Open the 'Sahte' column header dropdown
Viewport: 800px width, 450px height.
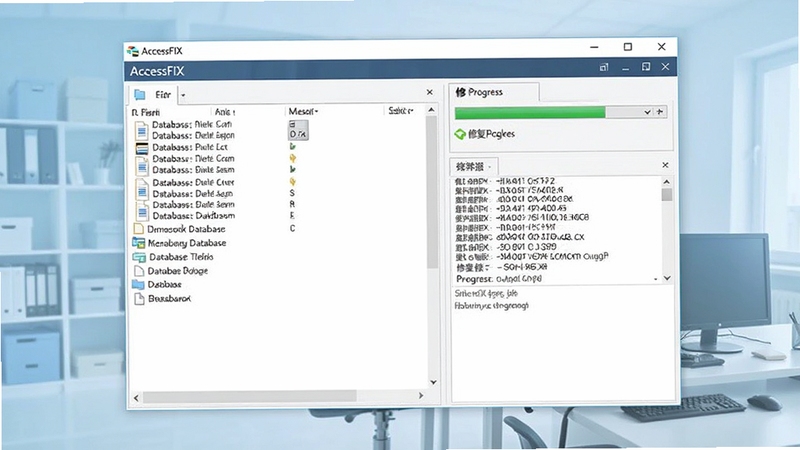[411, 111]
